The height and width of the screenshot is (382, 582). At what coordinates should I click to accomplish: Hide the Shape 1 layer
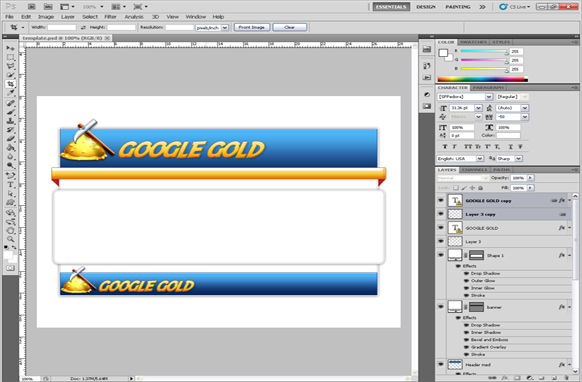tap(441, 255)
